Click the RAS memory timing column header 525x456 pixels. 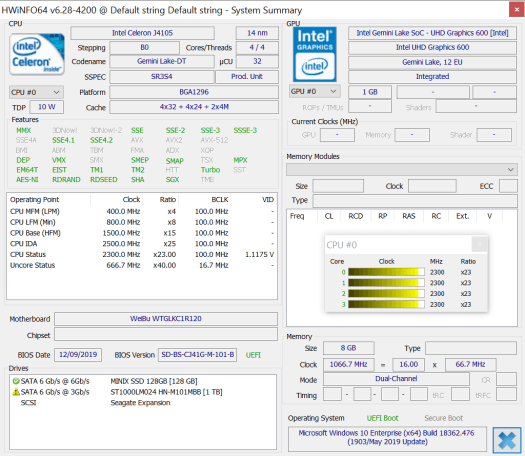pyautogui.click(x=409, y=216)
